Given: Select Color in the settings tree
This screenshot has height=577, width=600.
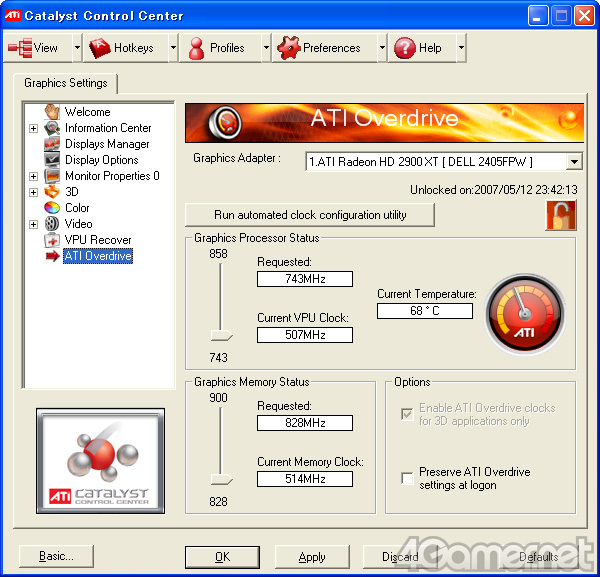Looking at the screenshot, I should (77, 207).
